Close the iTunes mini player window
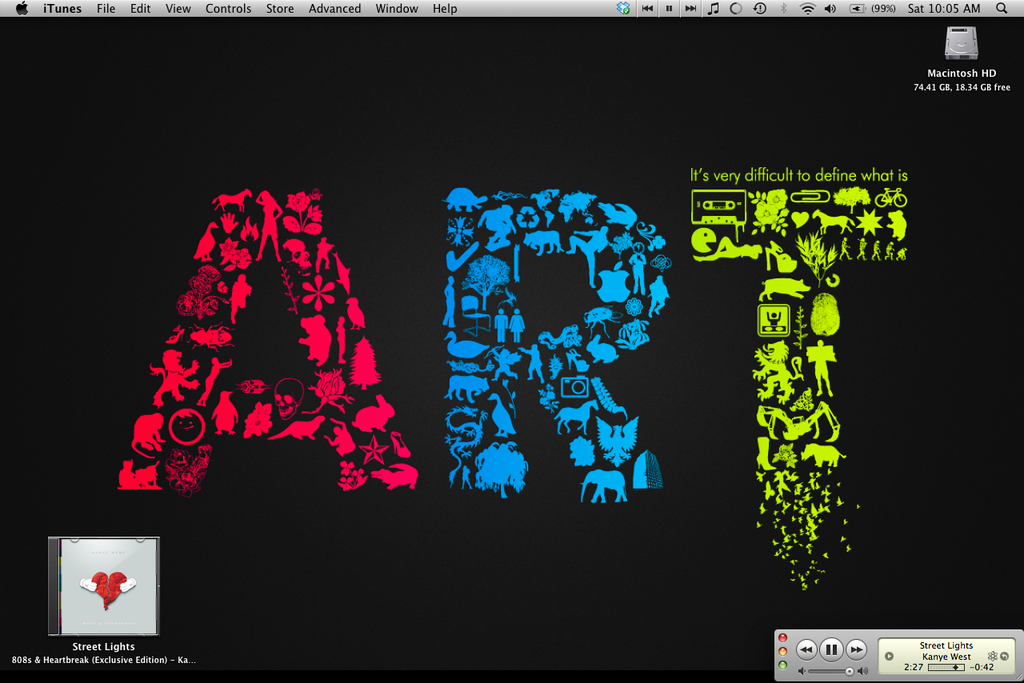The image size is (1024, 683). point(783,638)
